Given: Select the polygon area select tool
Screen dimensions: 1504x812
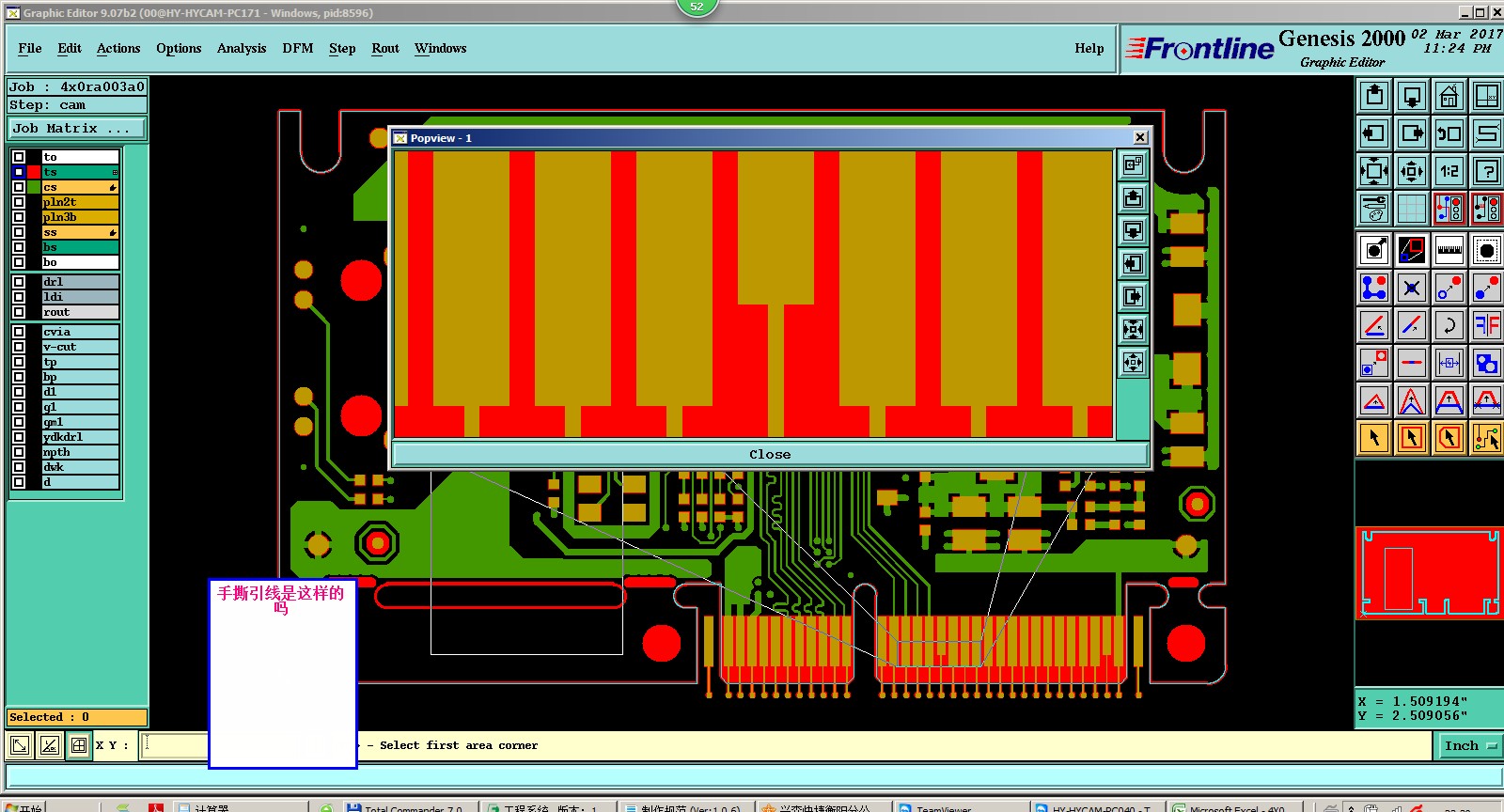Looking at the screenshot, I should [x=1449, y=438].
